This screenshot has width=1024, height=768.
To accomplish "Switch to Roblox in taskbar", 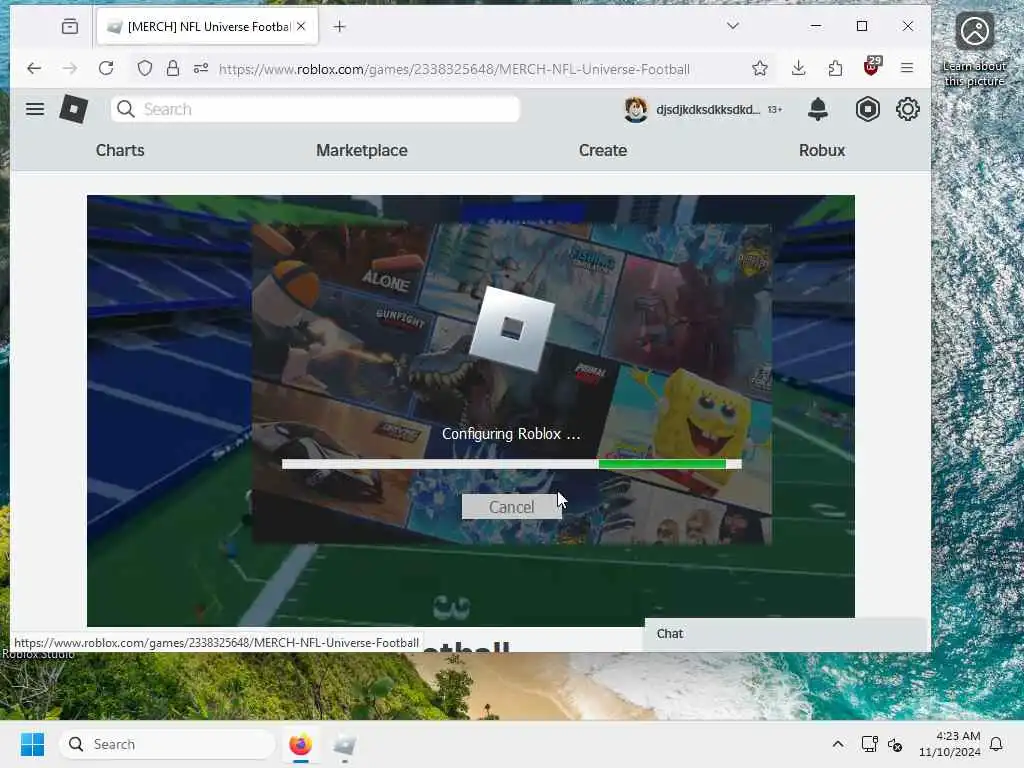I will pyautogui.click(x=344, y=744).
